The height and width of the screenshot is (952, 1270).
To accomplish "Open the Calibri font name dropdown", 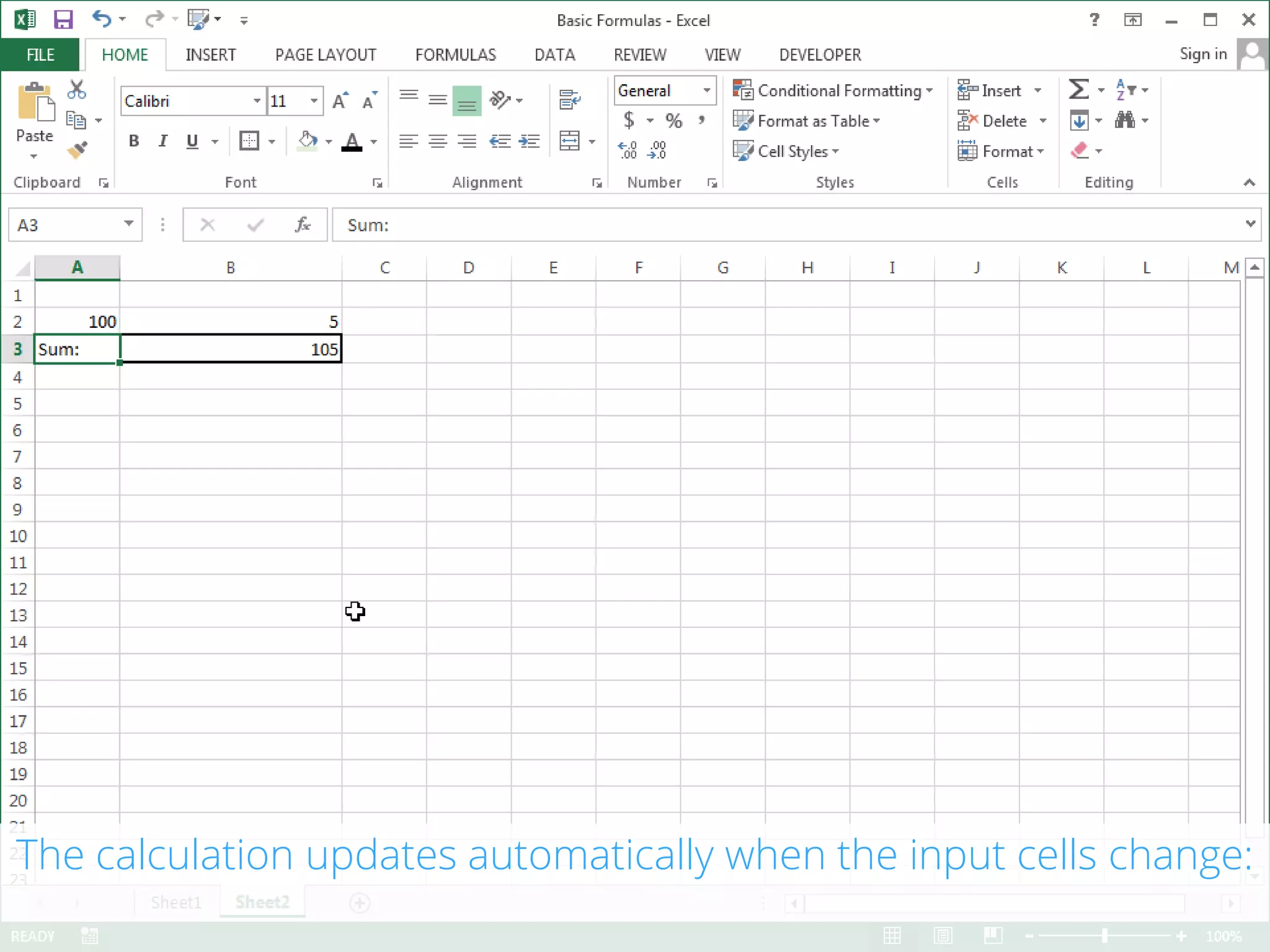I will 257,101.
